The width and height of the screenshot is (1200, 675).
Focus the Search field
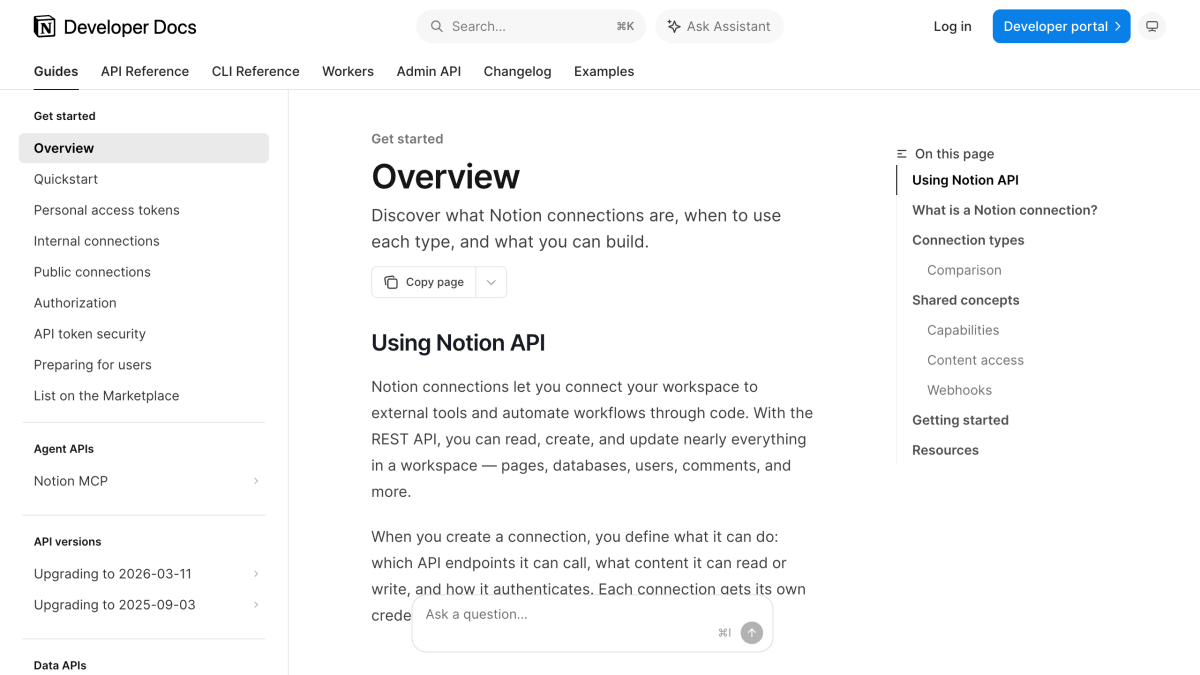(531, 27)
